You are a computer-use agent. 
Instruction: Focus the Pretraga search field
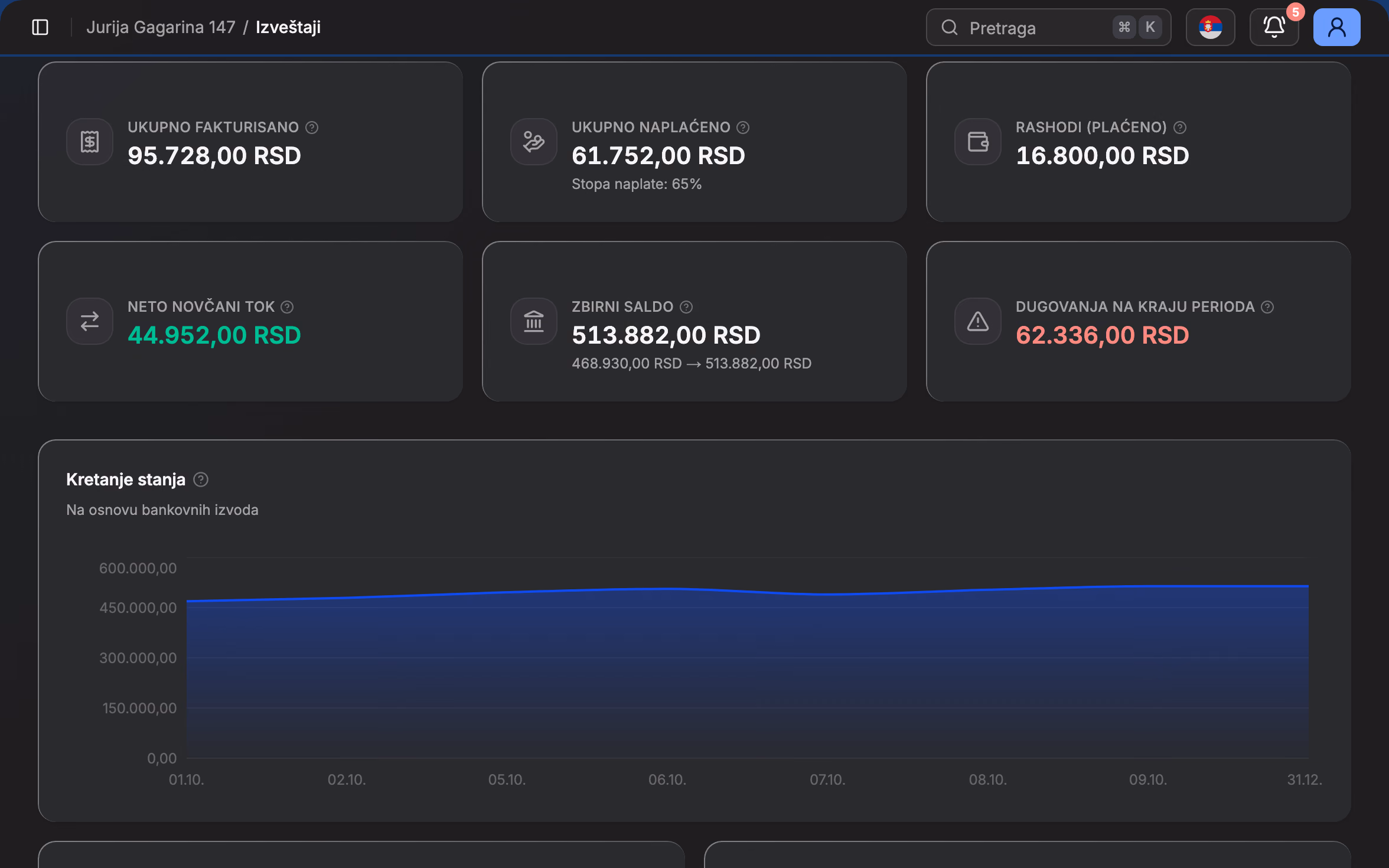coord(1048,27)
